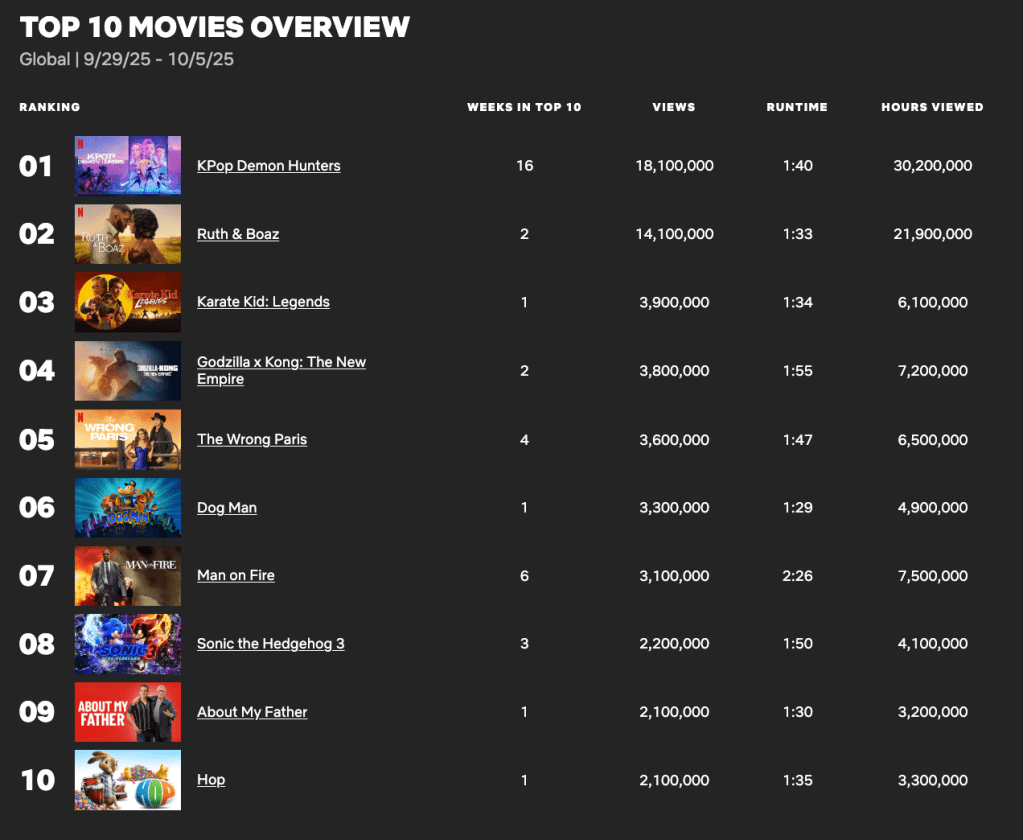The image size is (1023, 840).
Task: Click the 1:35 runtime value for Hop
Action: click(798, 780)
